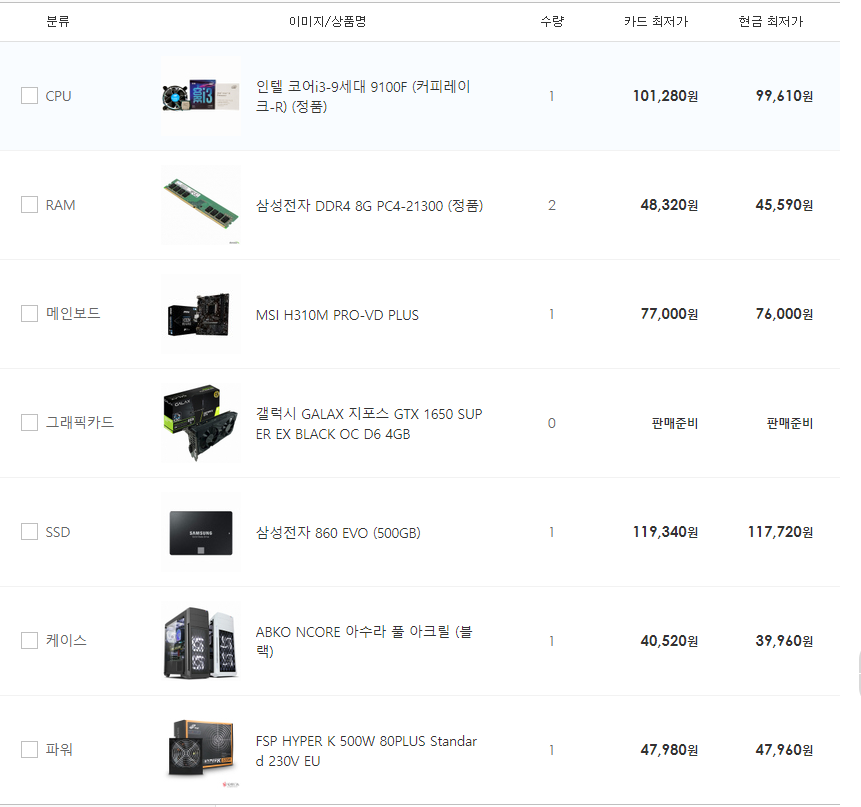861x807 pixels.
Task: Open the Samsung 860 EVO SSD thumbnail
Action: (201, 531)
